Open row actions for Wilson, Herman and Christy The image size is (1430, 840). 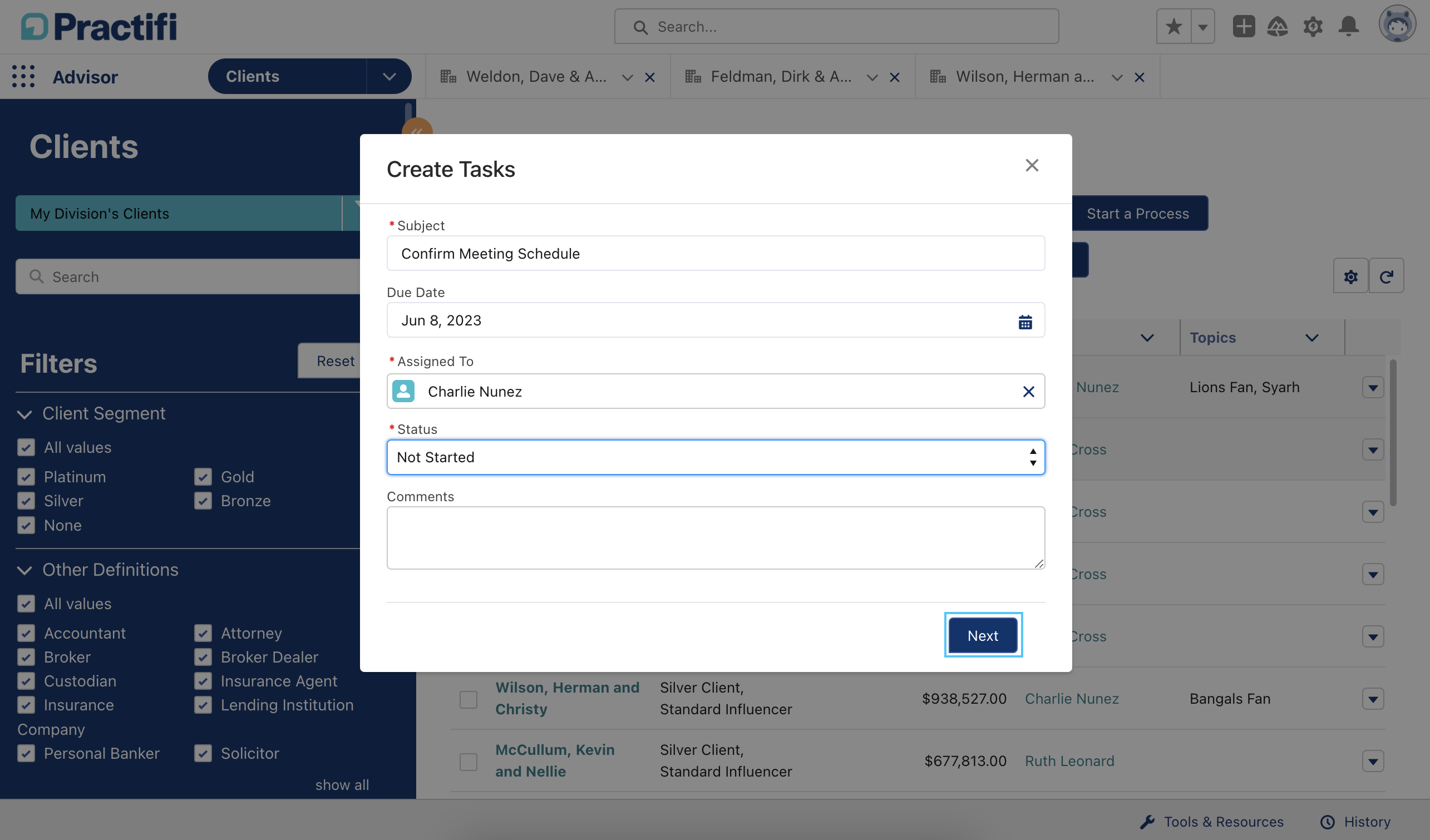(1373, 699)
